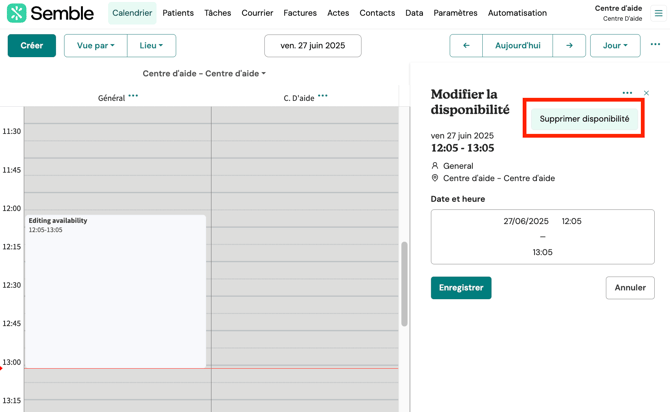
Task: Open the Automatisation tab
Action: pos(517,13)
